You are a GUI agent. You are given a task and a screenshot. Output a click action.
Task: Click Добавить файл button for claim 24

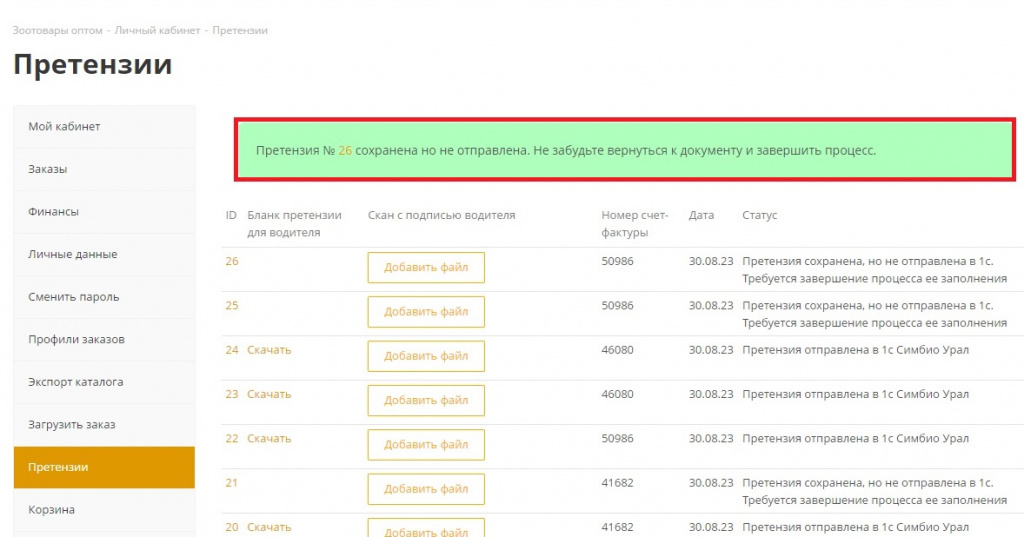coord(426,356)
